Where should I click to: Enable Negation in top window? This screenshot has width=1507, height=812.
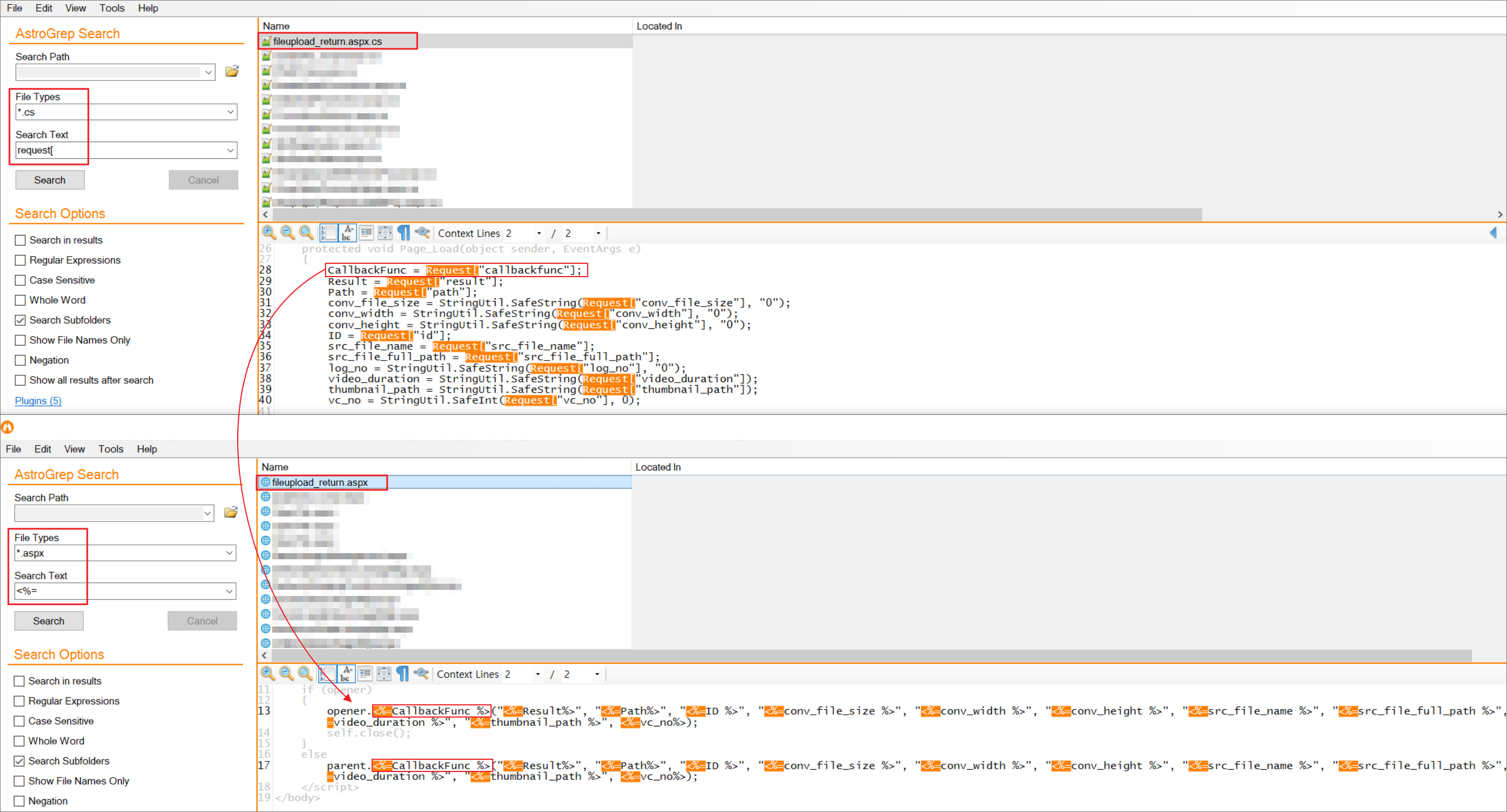click(x=21, y=360)
